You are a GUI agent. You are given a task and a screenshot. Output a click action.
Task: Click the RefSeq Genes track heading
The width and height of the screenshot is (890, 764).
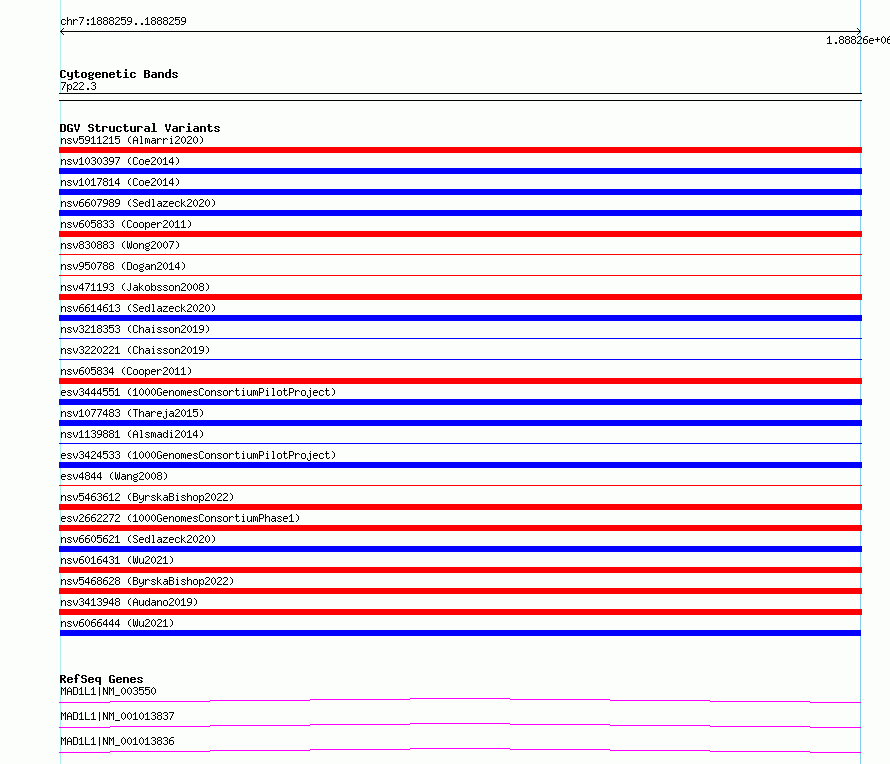(101, 679)
